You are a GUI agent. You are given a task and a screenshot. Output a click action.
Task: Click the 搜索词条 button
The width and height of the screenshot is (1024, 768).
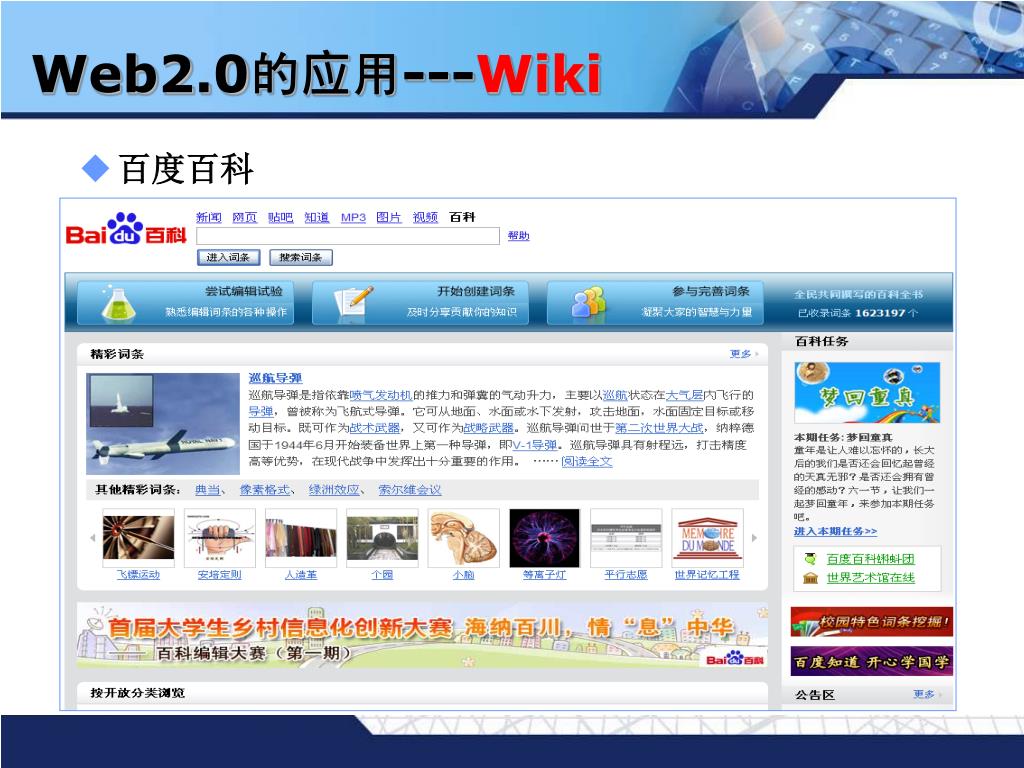[x=301, y=257]
